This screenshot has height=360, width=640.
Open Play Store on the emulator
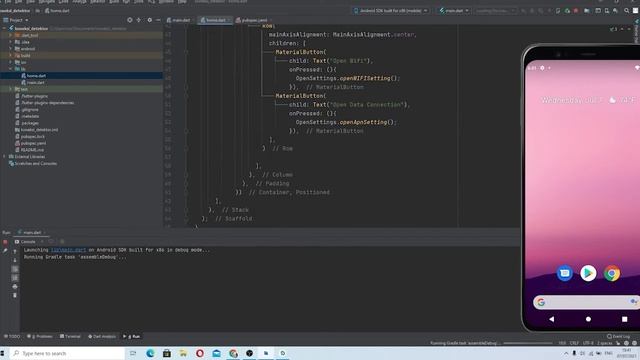588,273
